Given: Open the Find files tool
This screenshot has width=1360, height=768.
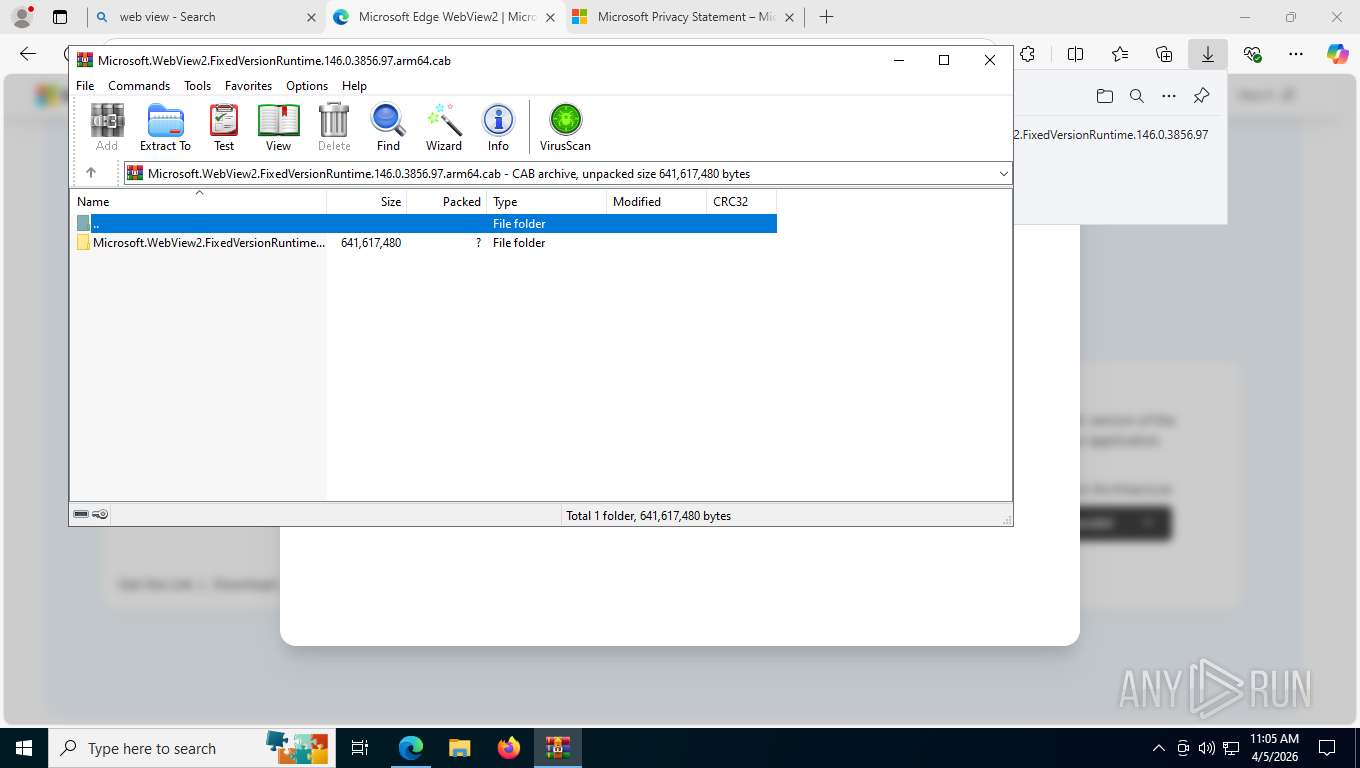Looking at the screenshot, I should [x=388, y=127].
